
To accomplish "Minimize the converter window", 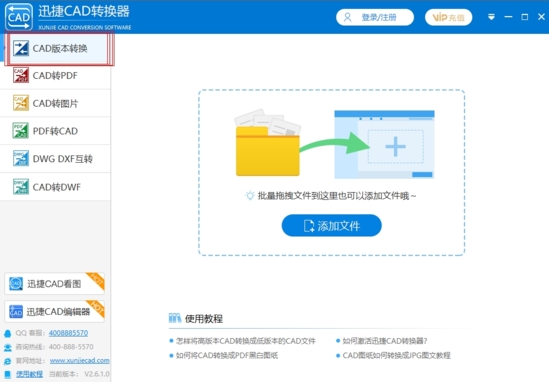I will click(508, 17).
